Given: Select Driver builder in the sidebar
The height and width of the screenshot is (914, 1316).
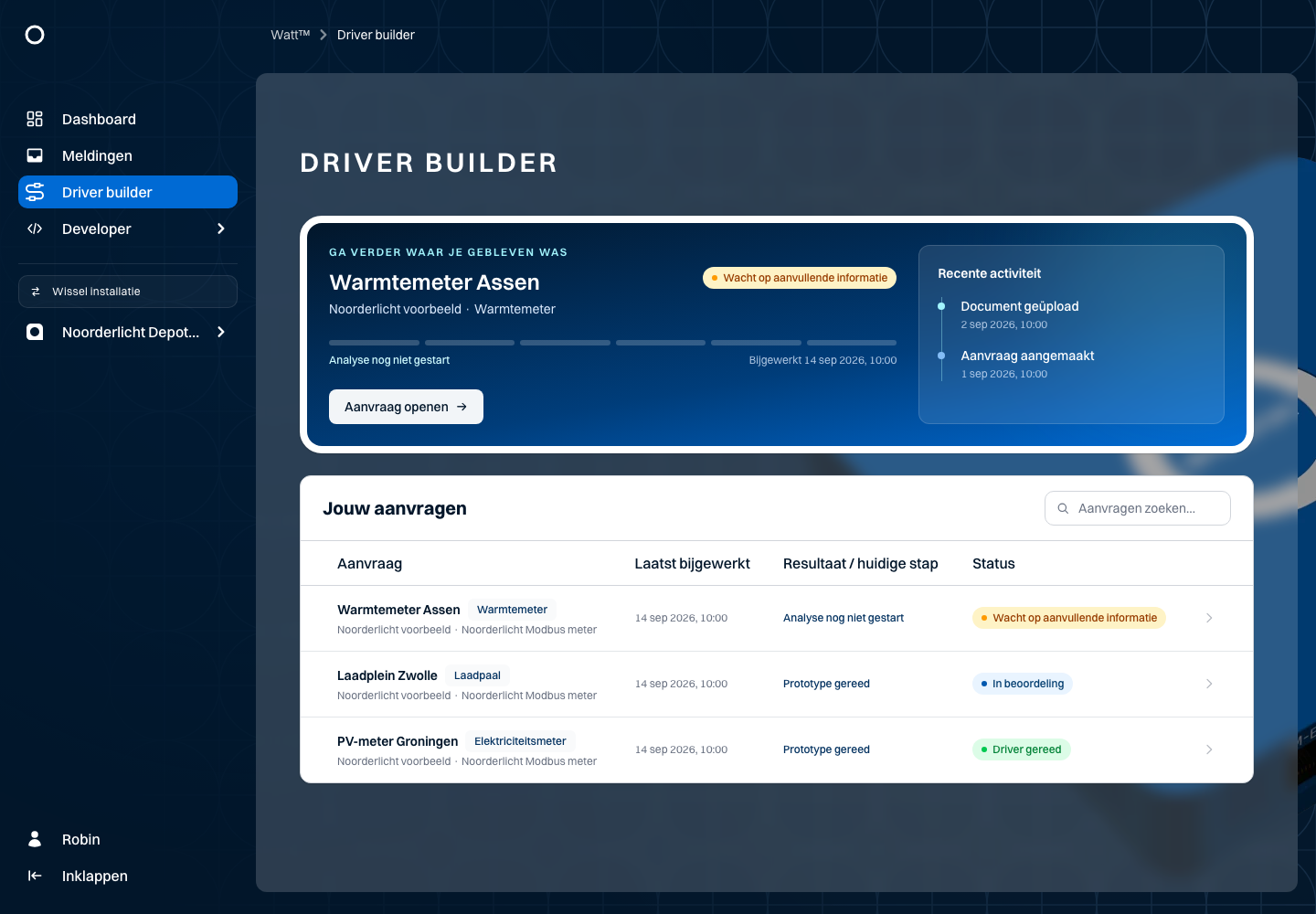Looking at the screenshot, I should point(128,192).
